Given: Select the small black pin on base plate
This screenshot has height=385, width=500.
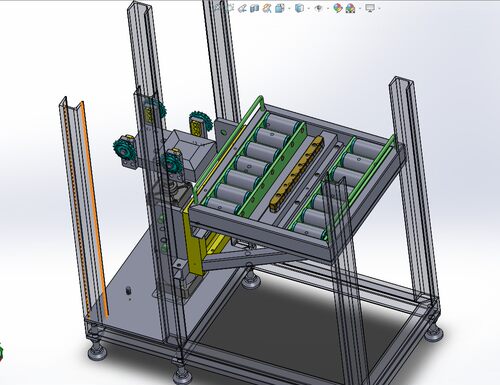Looking at the screenshot, I should 128,291.
